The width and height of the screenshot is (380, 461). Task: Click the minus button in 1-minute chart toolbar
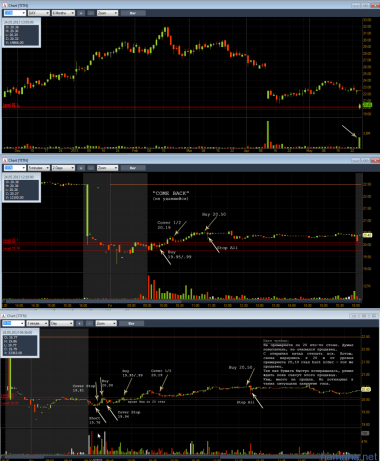point(90,323)
